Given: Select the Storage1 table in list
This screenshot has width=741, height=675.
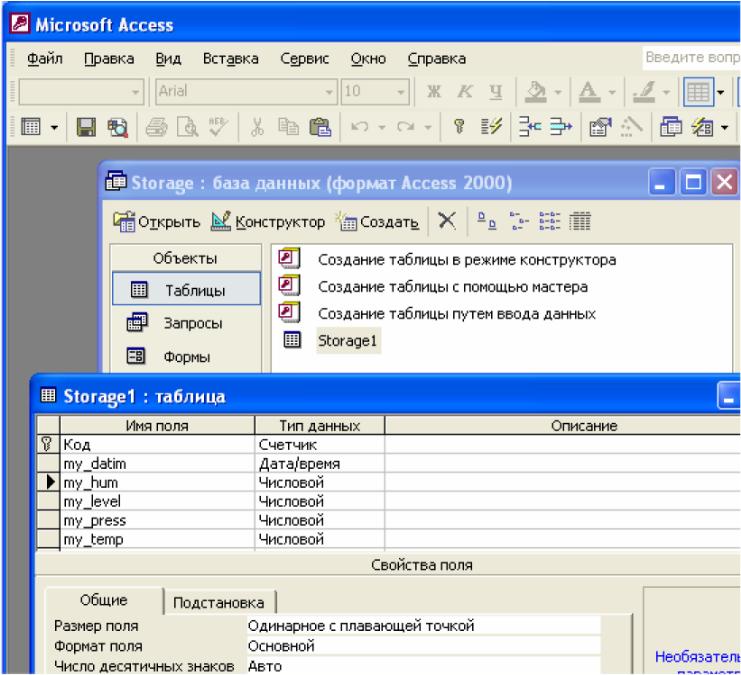Looking at the screenshot, I should click(347, 340).
